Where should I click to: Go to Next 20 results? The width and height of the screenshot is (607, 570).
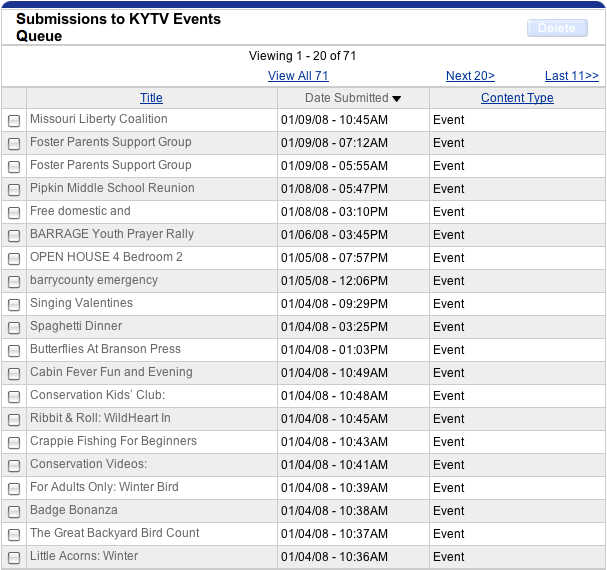pyautogui.click(x=470, y=76)
